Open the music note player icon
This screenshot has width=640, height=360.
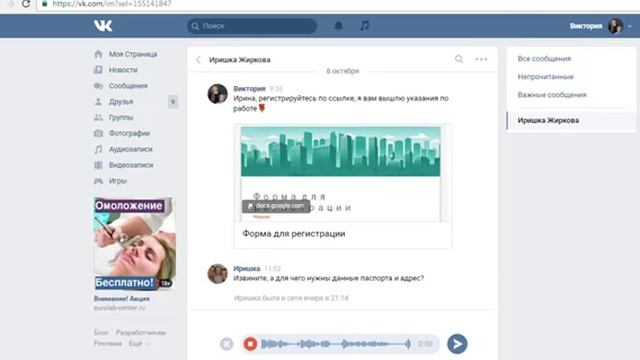point(364,26)
